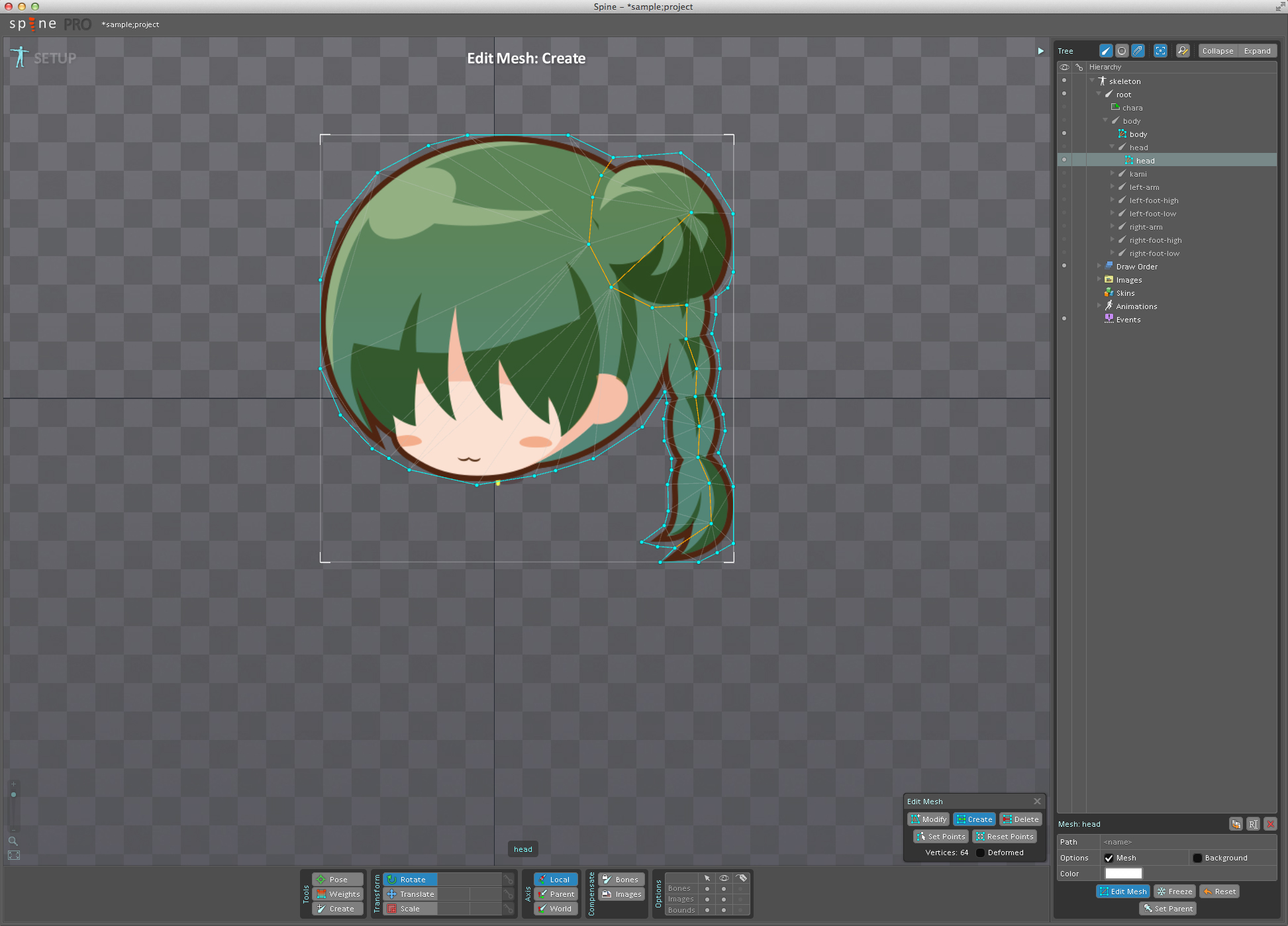Expand the Draw Order node
This screenshot has height=926, width=1288.
[x=1099, y=266]
